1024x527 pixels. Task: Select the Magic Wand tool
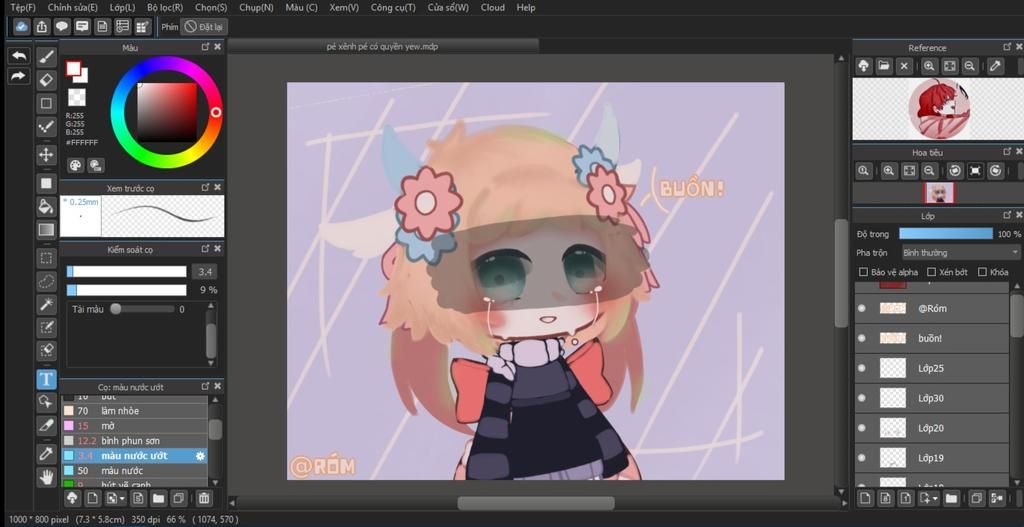[46, 304]
